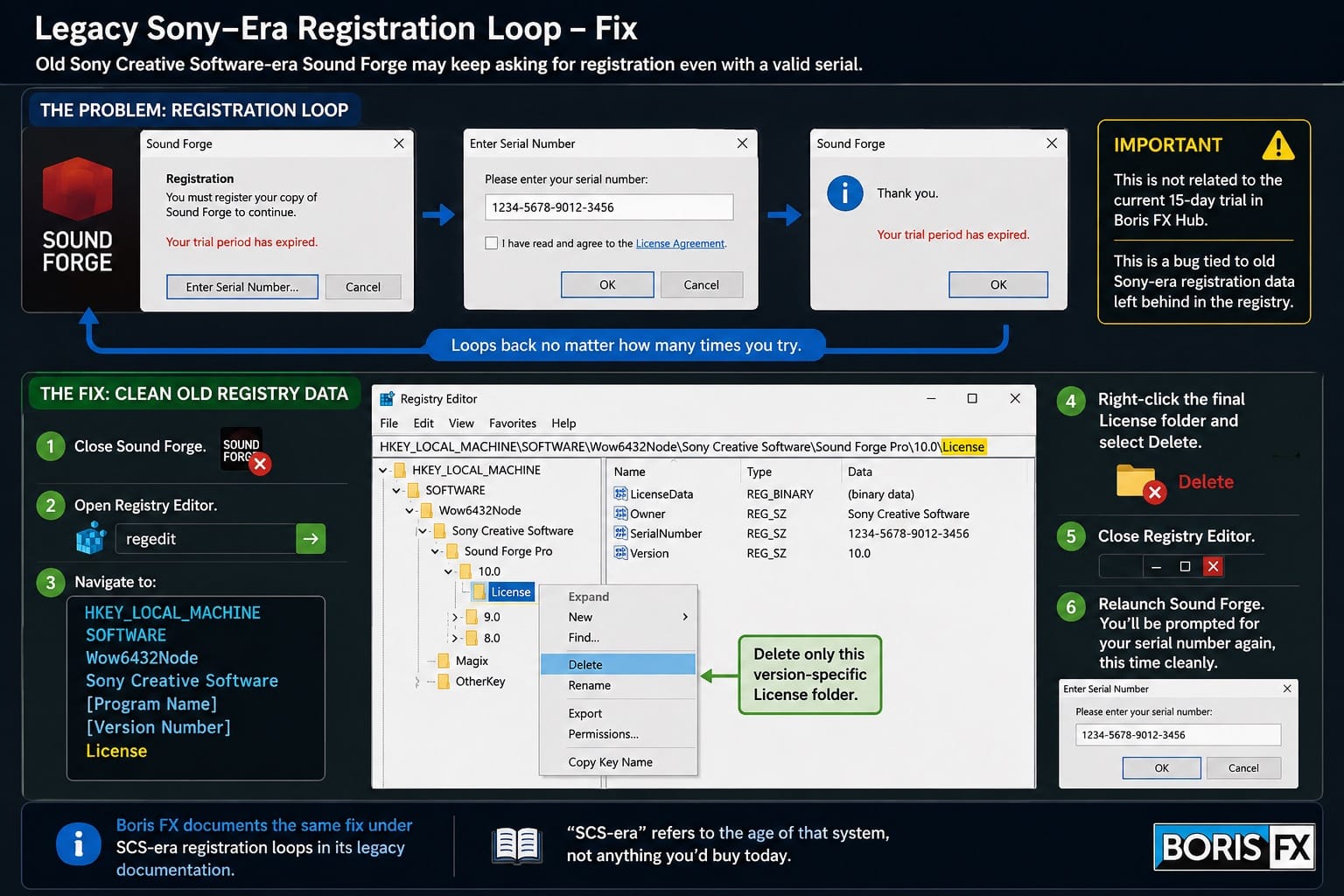Click the Version value icon
Viewport: 1344px width, 896px height.
[621, 553]
